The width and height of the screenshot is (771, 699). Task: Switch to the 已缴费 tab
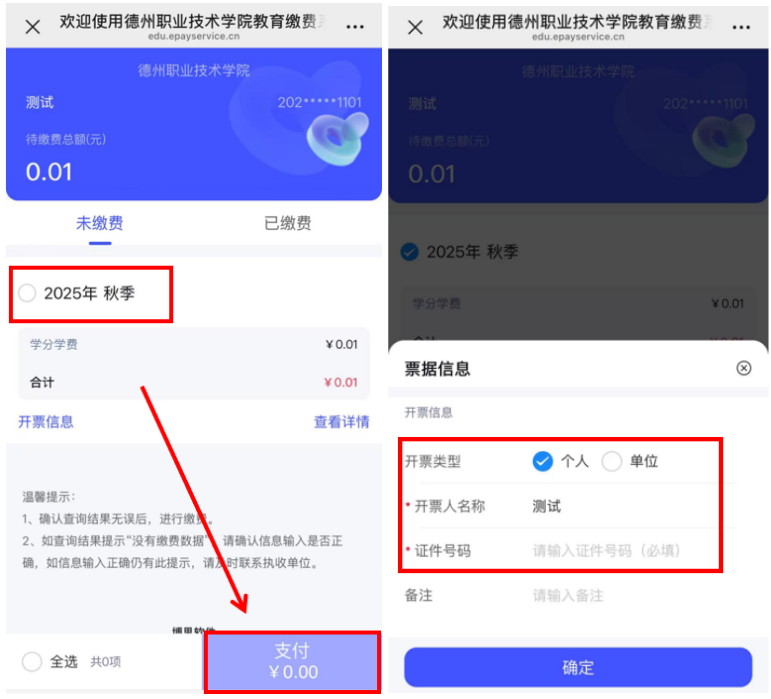click(288, 223)
